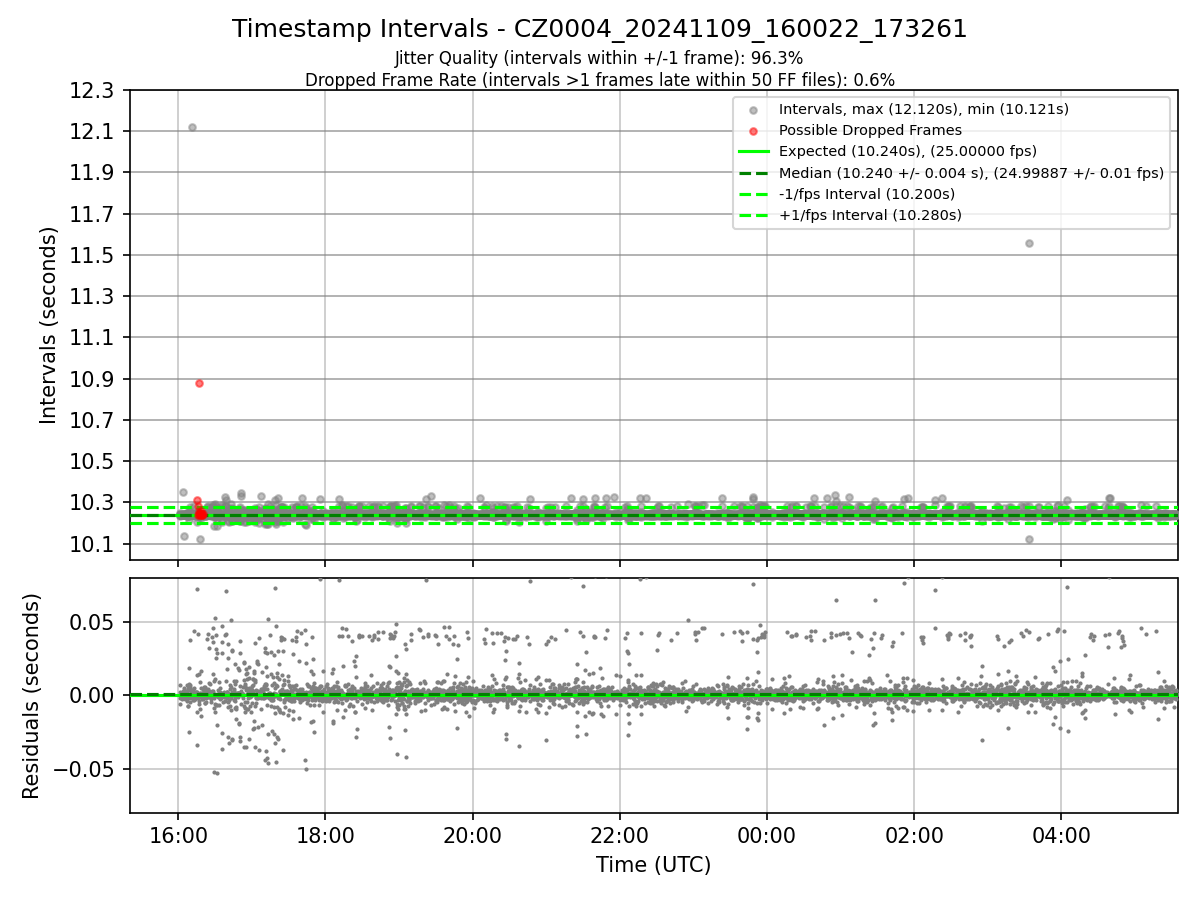Image resolution: width=1200 pixels, height=900 pixels.
Task: Click the 'Time (UTC)' x-axis label
Action: 654,865
